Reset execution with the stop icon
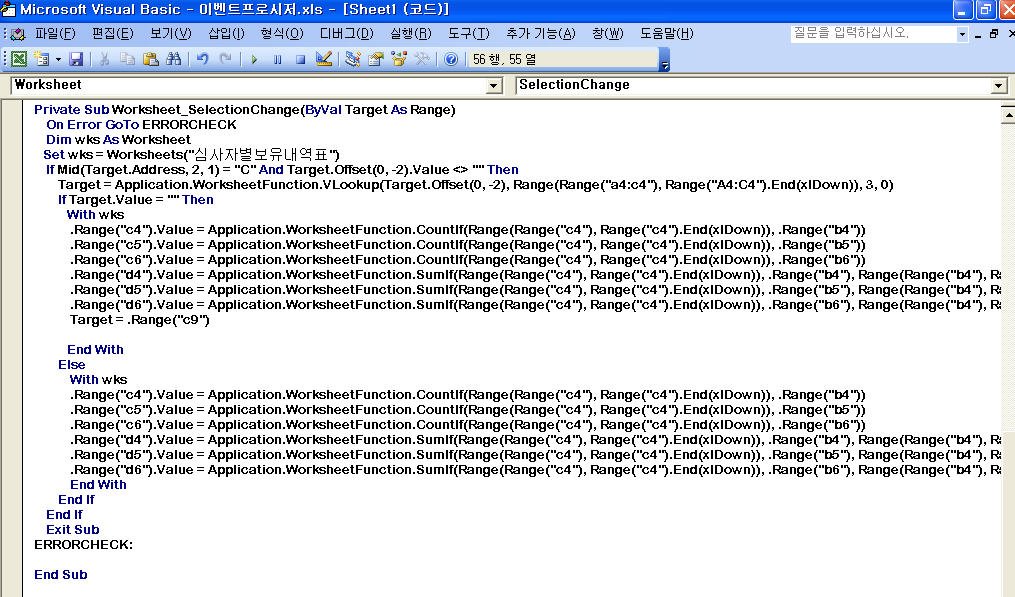 pos(300,60)
